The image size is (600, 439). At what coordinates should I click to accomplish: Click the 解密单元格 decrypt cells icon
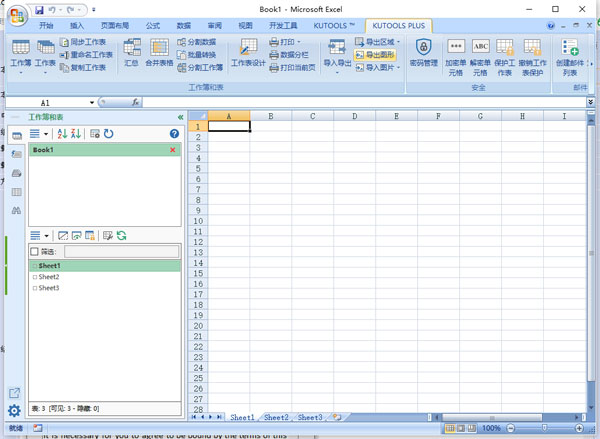click(481, 53)
